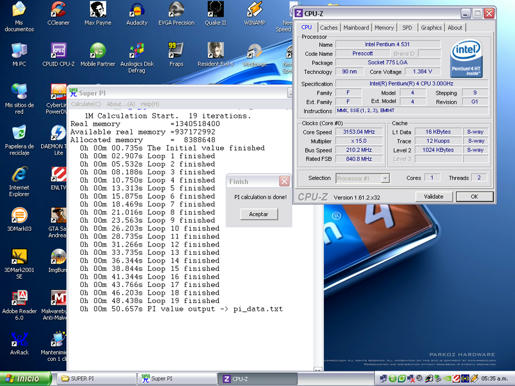
Task: Open the Memory tab in CPU-Z
Action: [x=384, y=28]
